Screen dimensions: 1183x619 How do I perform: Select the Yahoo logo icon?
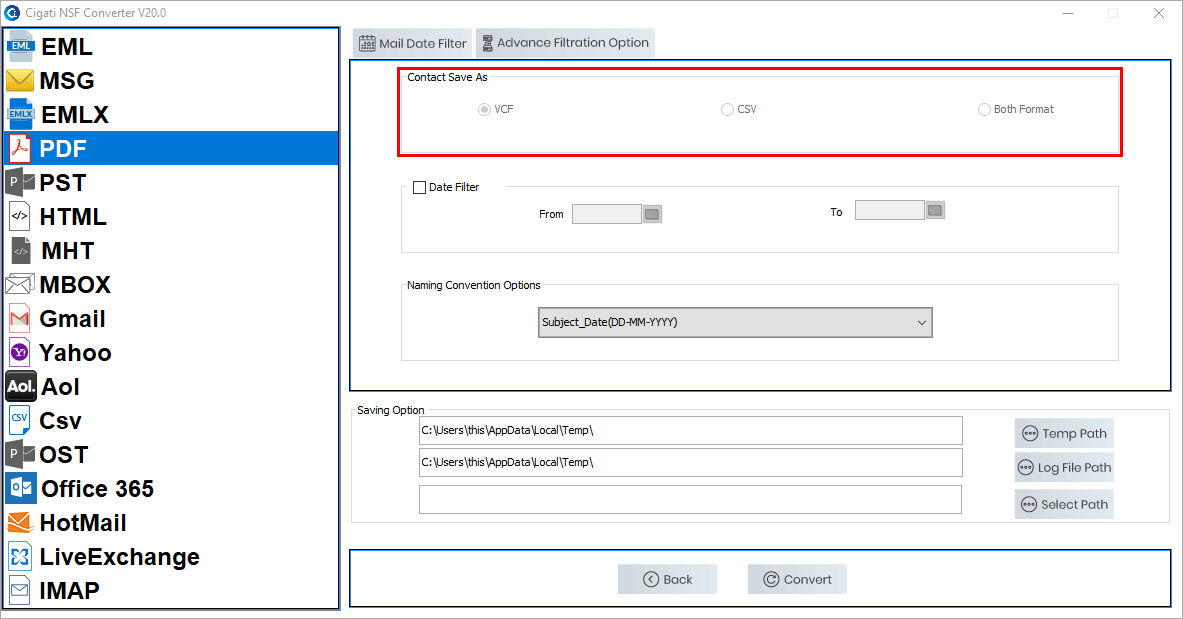pyautogui.click(x=20, y=353)
